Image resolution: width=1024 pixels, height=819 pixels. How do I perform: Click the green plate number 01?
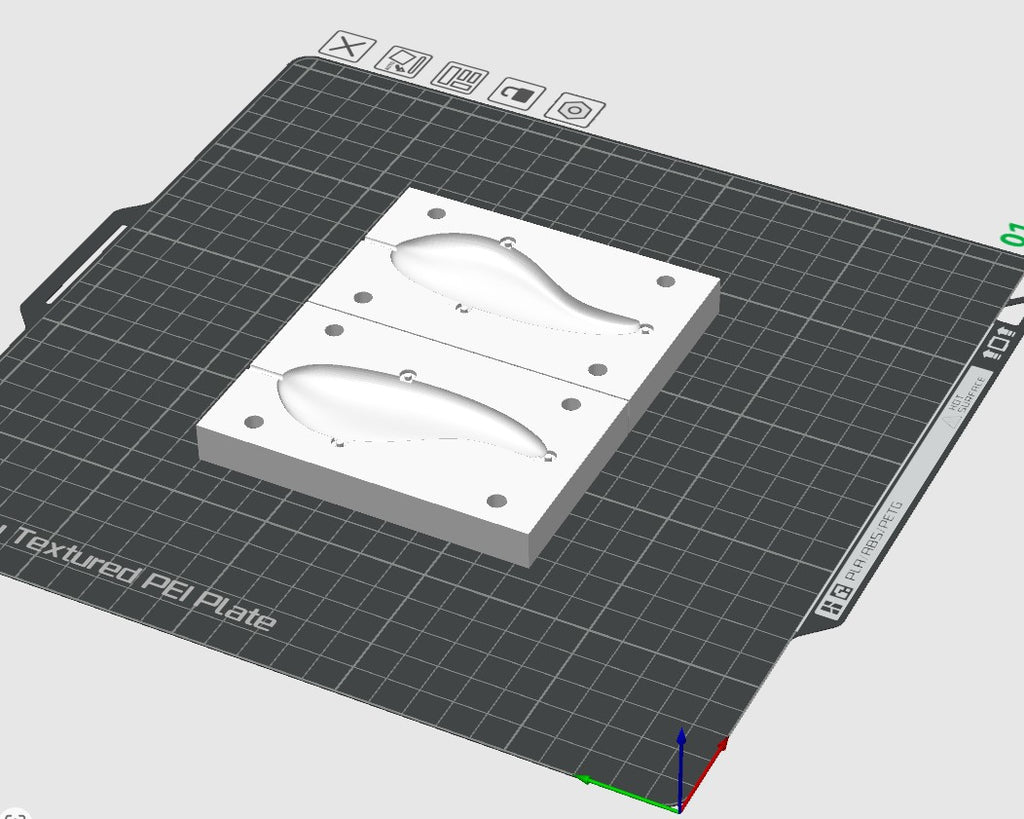pyautogui.click(x=1014, y=234)
